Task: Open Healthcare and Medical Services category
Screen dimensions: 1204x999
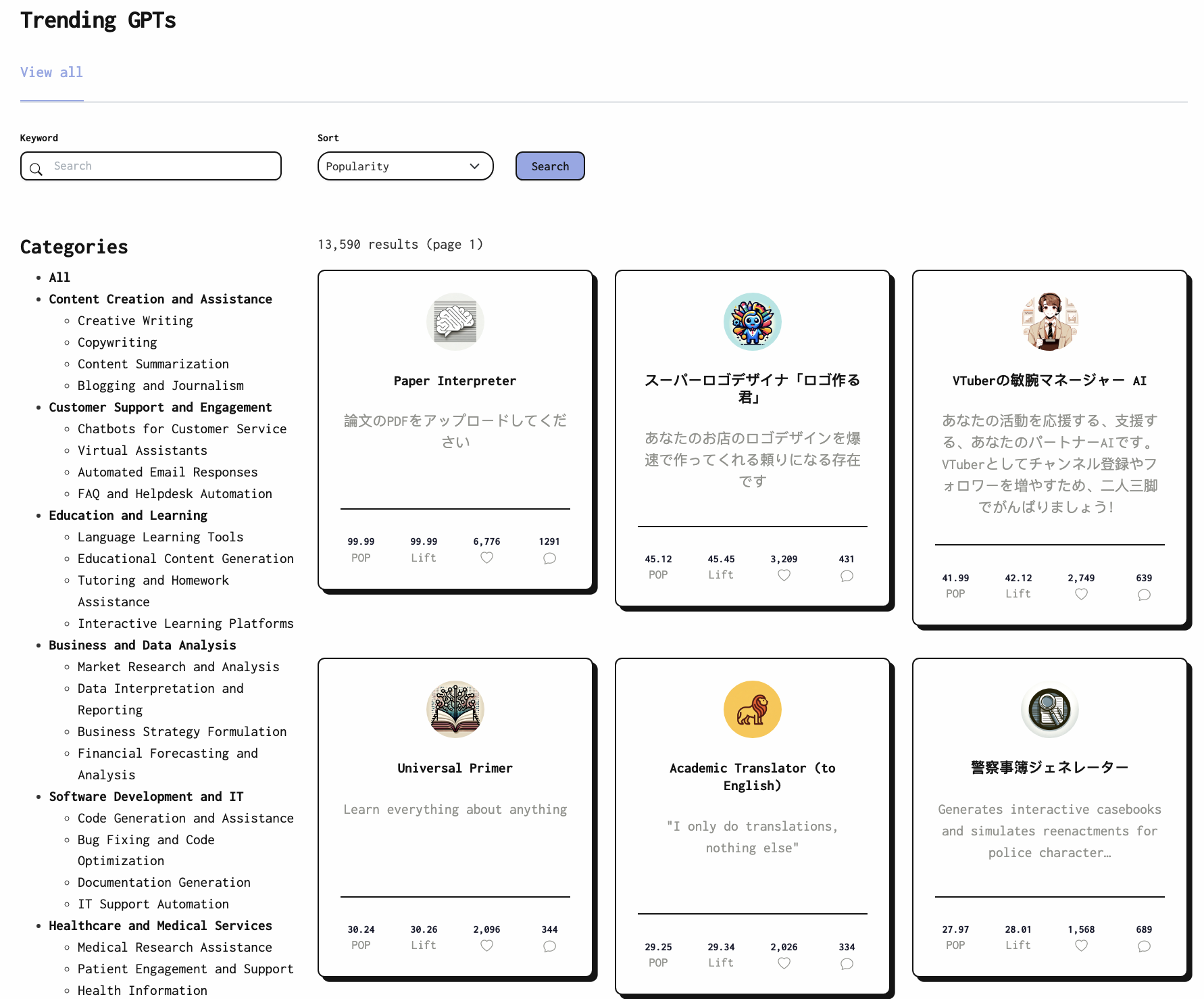Action: tap(160, 925)
